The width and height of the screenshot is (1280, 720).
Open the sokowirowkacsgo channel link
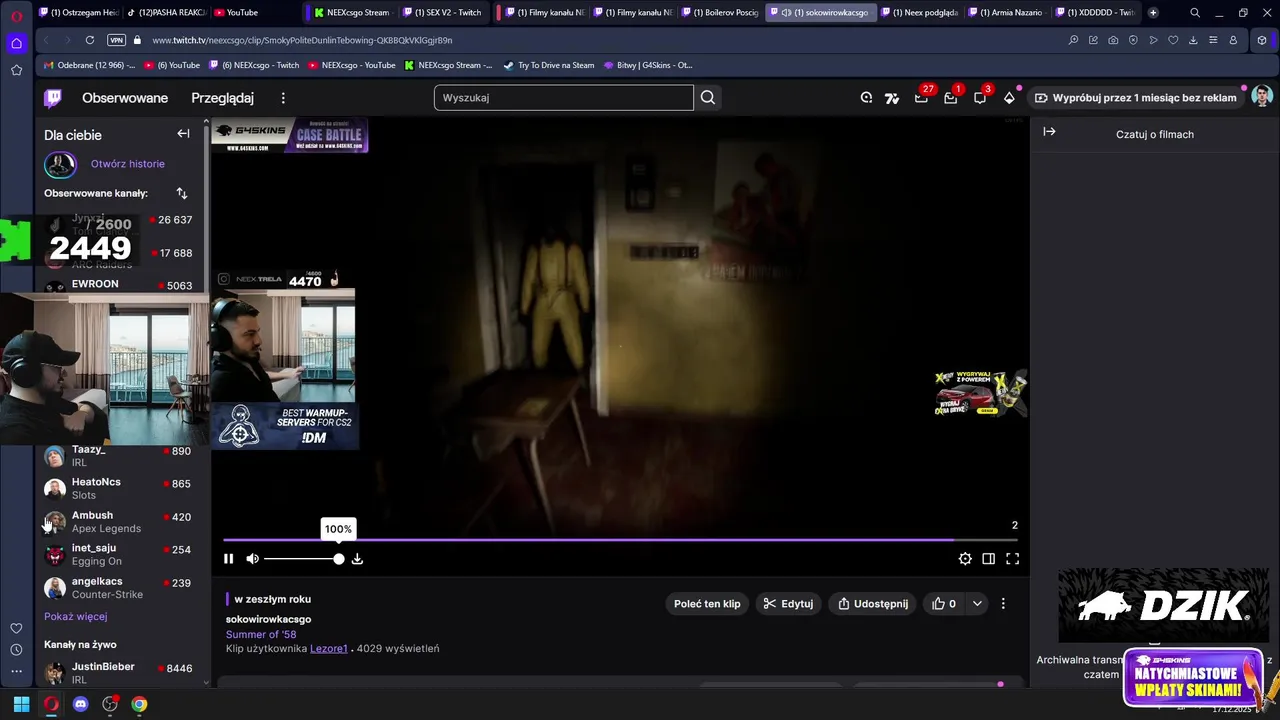pyautogui.click(x=268, y=619)
